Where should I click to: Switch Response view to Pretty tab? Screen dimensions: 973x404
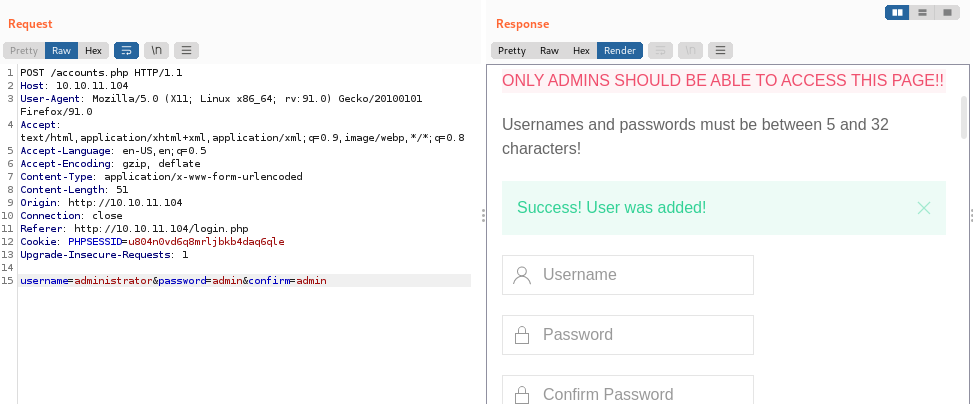pos(512,51)
